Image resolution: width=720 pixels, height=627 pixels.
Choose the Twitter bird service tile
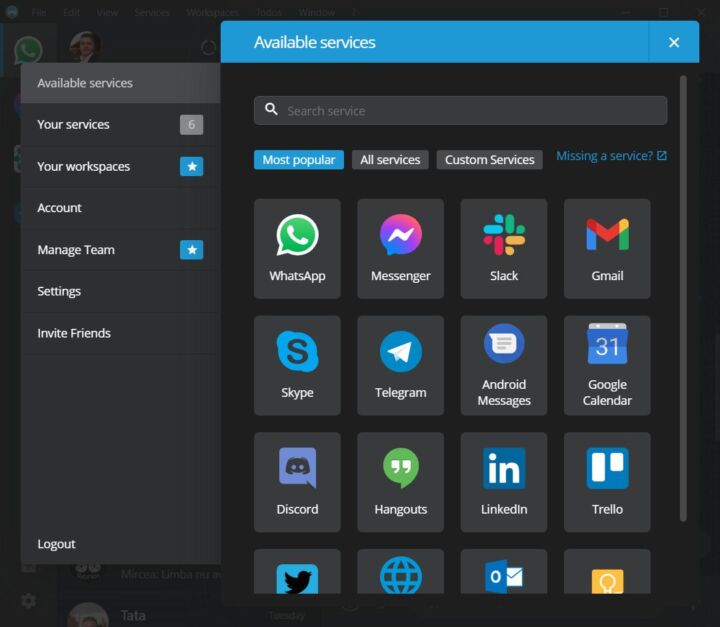[x=297, y=571]
